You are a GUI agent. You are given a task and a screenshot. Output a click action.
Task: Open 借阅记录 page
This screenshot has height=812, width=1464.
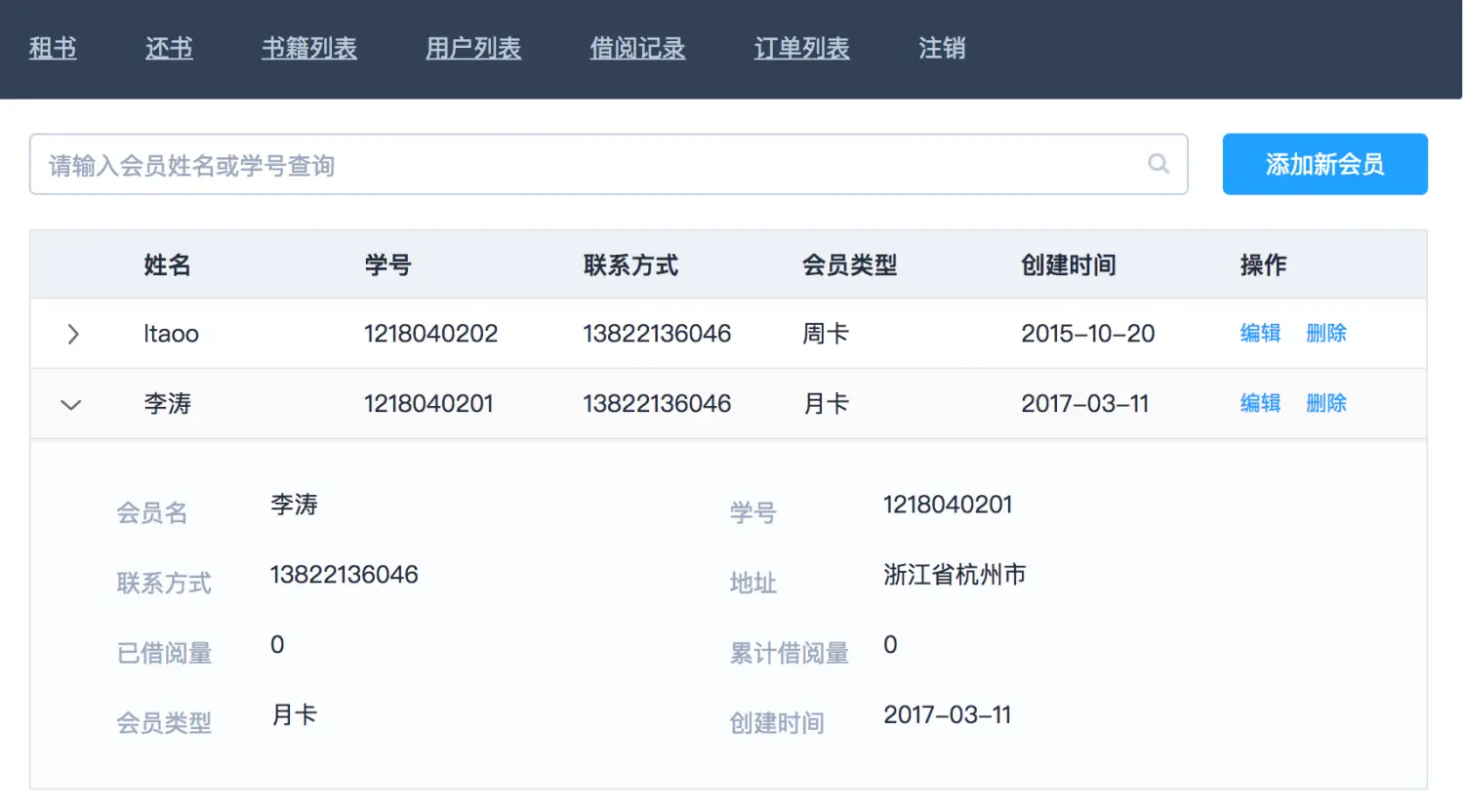click(x=637, y=48)
